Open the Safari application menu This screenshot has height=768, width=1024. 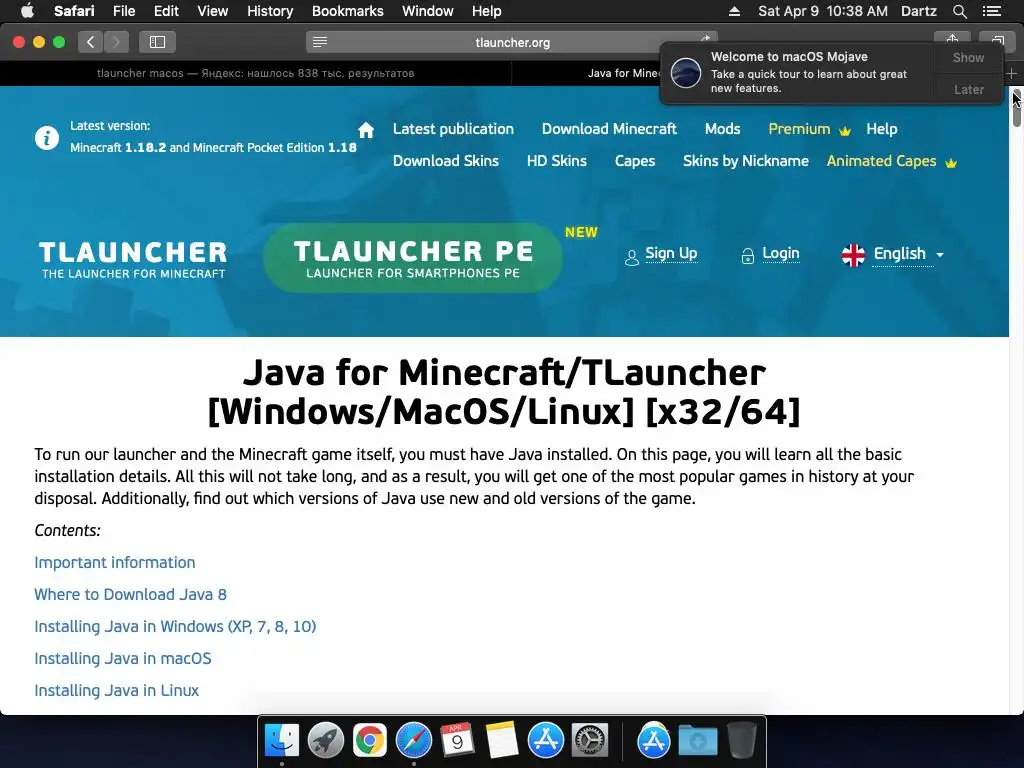pyautogui.click(x=74, y=11)
